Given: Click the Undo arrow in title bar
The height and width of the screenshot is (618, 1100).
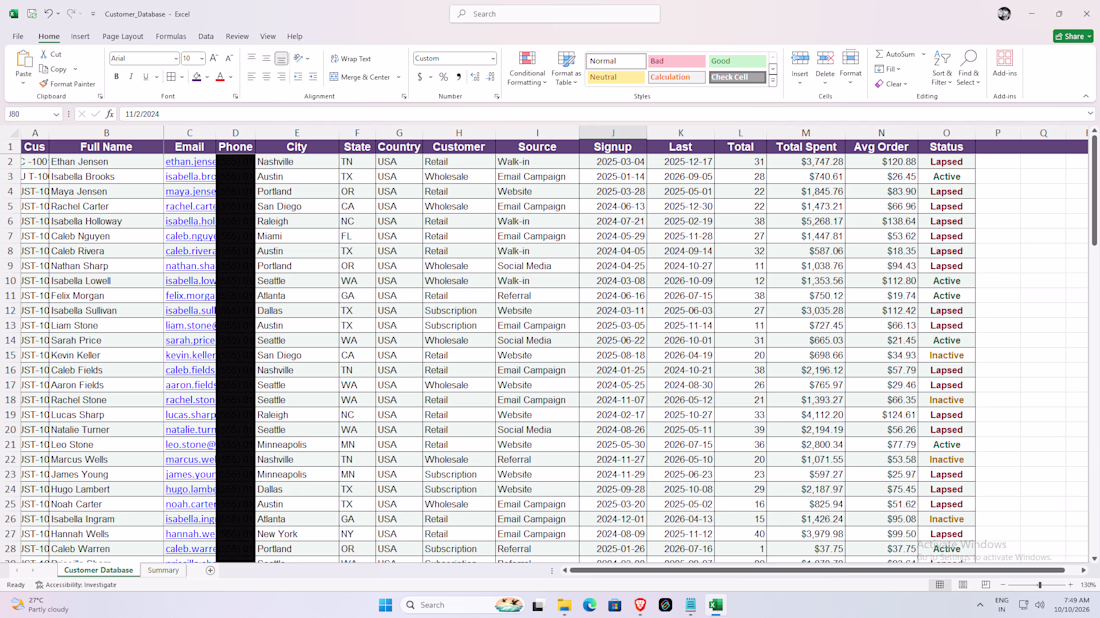Looking at the screenshot, I should [x=48, y=13].
